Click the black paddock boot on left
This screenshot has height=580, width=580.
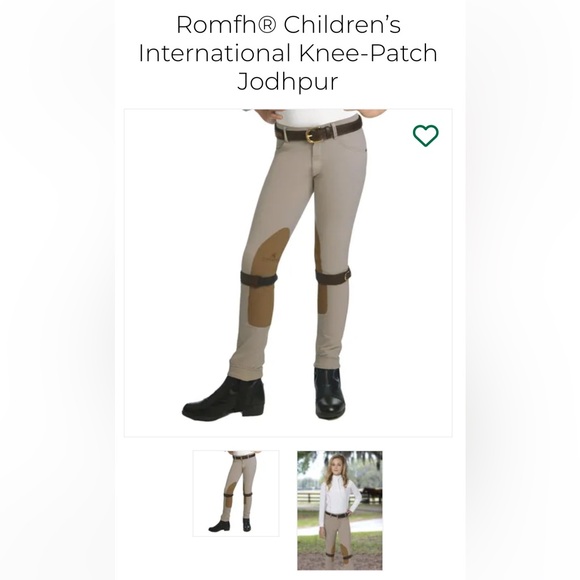(x=224, y=399)
